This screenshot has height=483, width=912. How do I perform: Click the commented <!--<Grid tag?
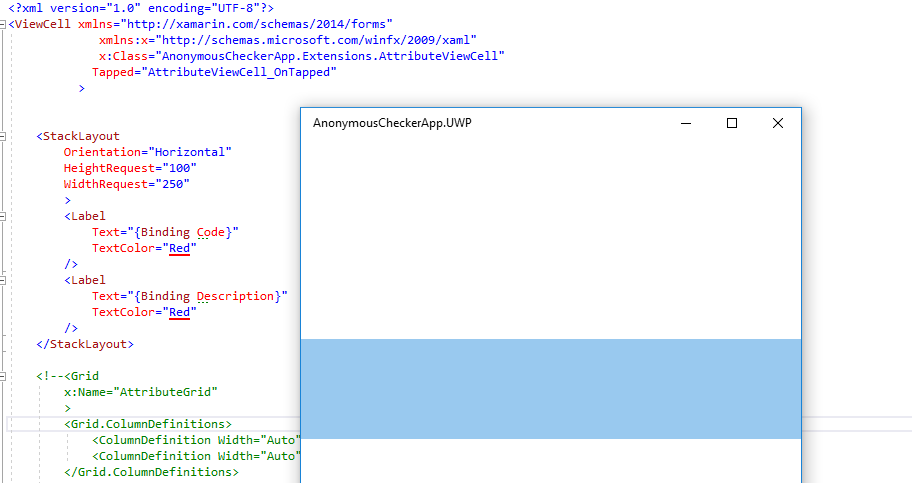67,376
